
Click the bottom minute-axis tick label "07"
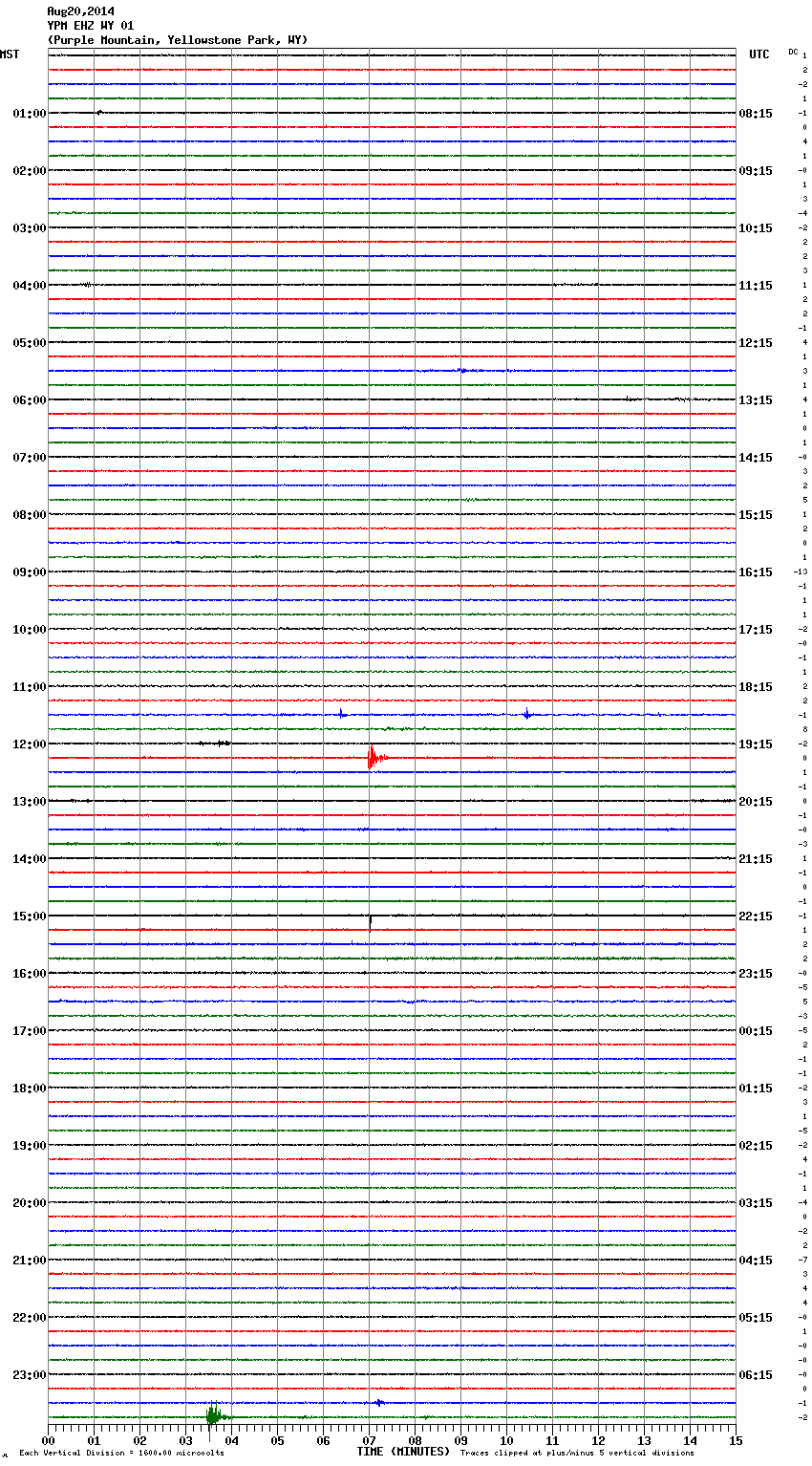pyautogui.click(x=370, y=1440)
